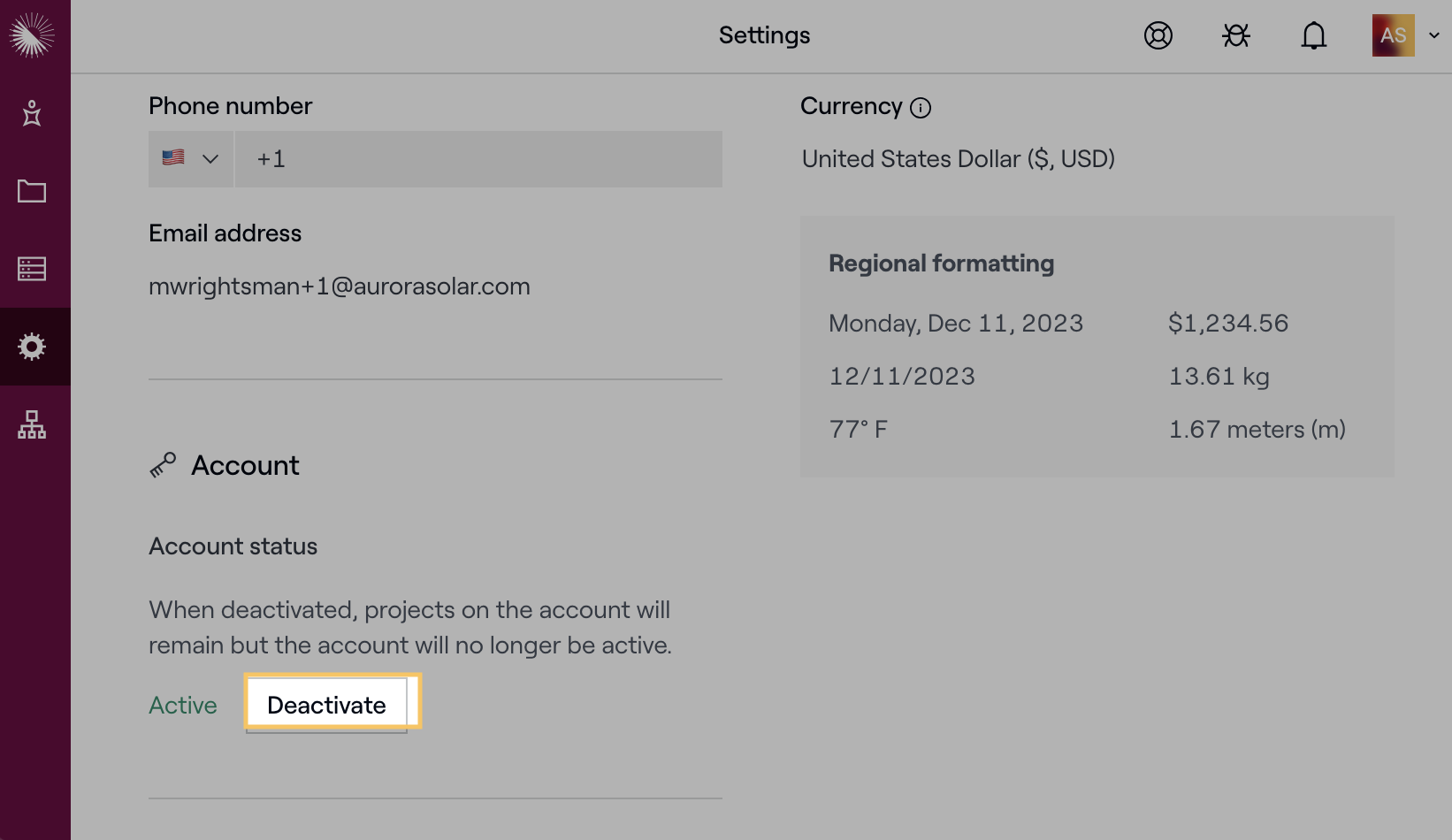Open the US flag country code dropdown
This screenshot has height=840, width=1452.
click(190, 159)
